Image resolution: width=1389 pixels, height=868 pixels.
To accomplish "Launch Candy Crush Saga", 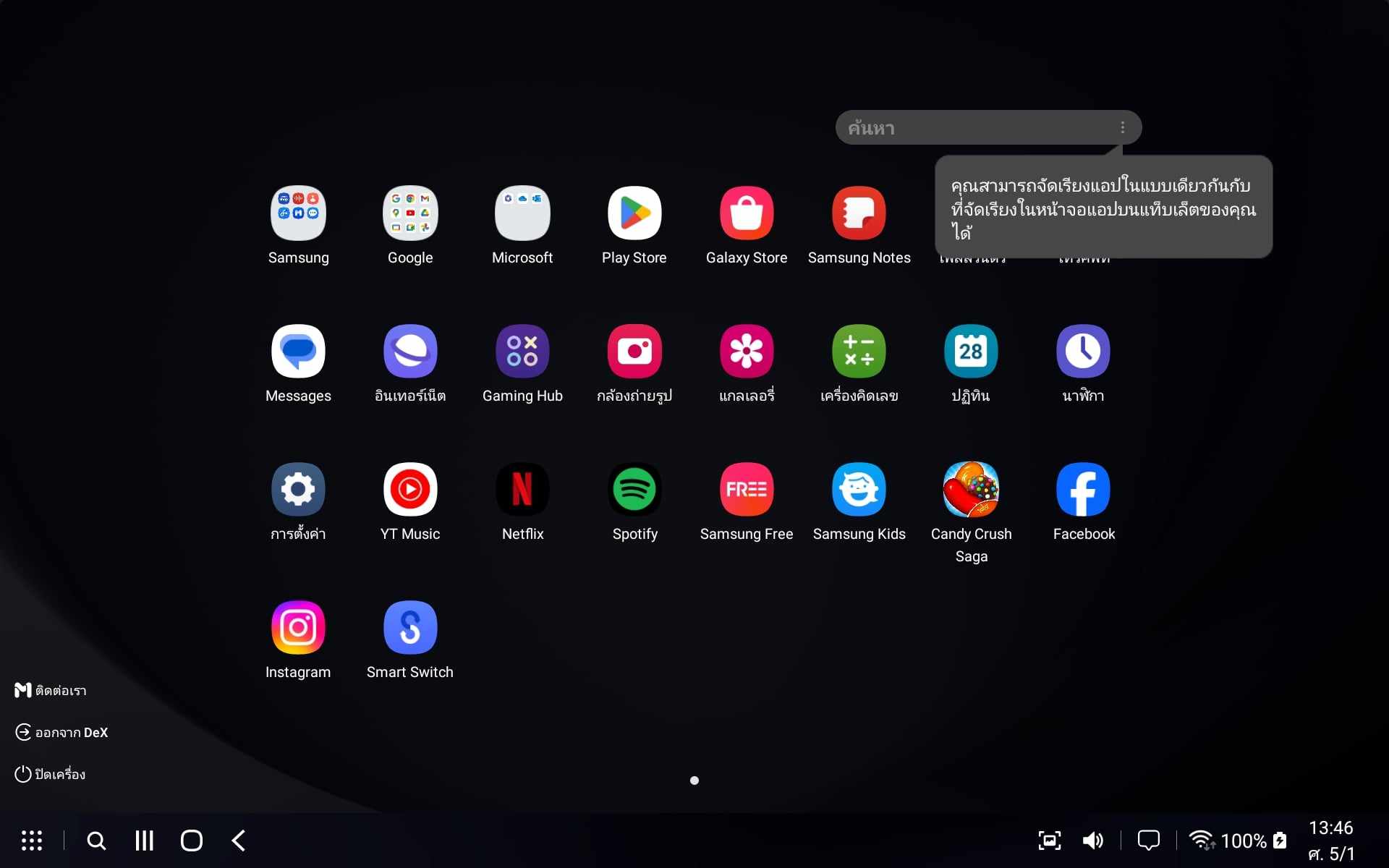I will point(971,490).
